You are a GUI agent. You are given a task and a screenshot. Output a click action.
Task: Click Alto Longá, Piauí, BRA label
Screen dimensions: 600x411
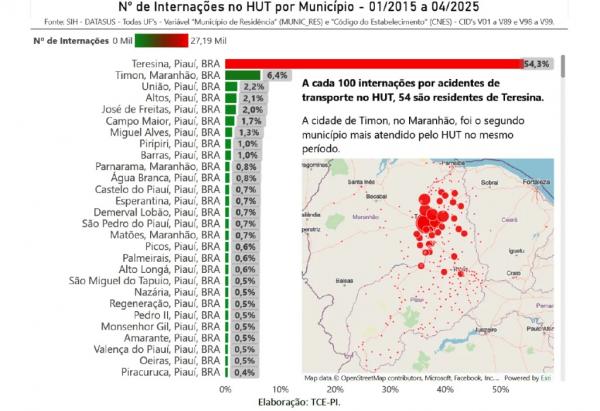tap(170, 269)
